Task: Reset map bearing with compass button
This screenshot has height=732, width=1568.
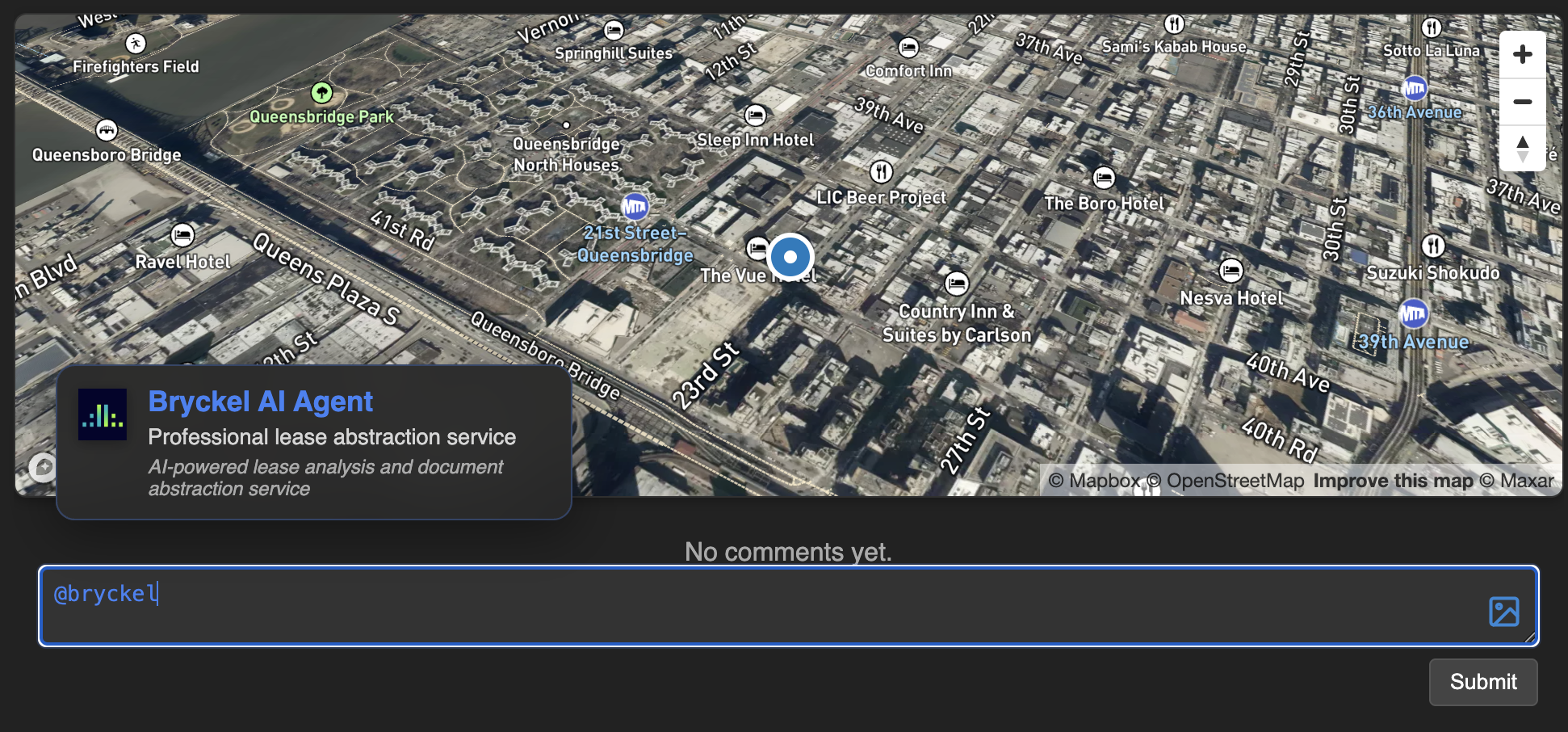Action: (x=1522, y=149)
